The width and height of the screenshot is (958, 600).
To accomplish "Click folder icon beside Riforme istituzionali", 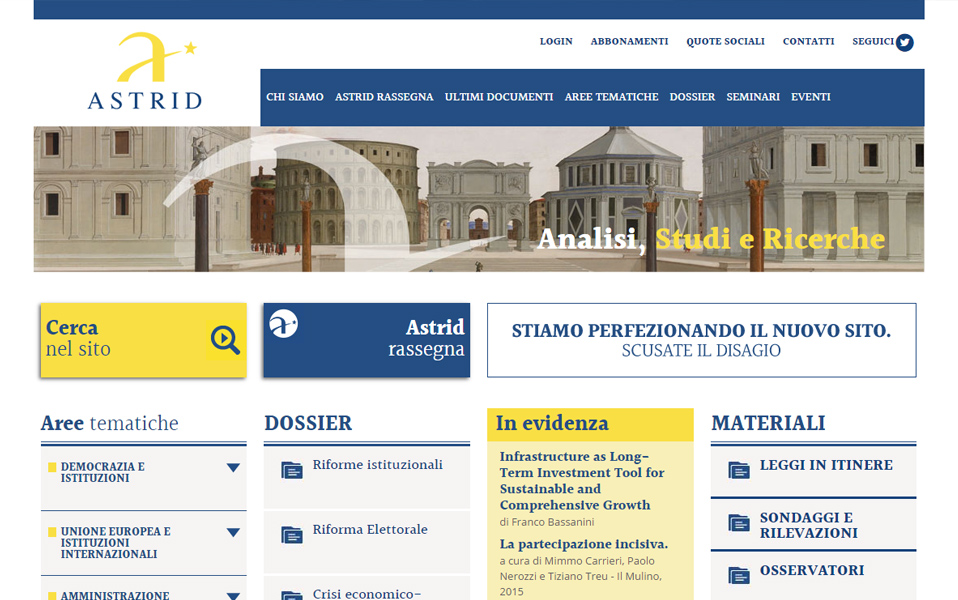I will 292,470.
